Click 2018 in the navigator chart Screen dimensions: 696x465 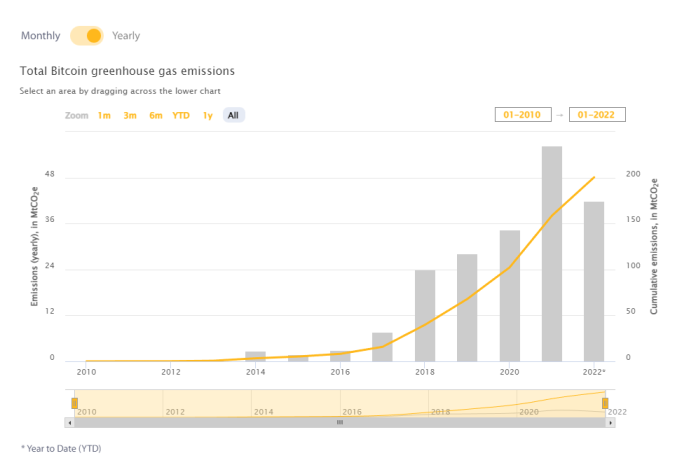[x=440, y=412]
